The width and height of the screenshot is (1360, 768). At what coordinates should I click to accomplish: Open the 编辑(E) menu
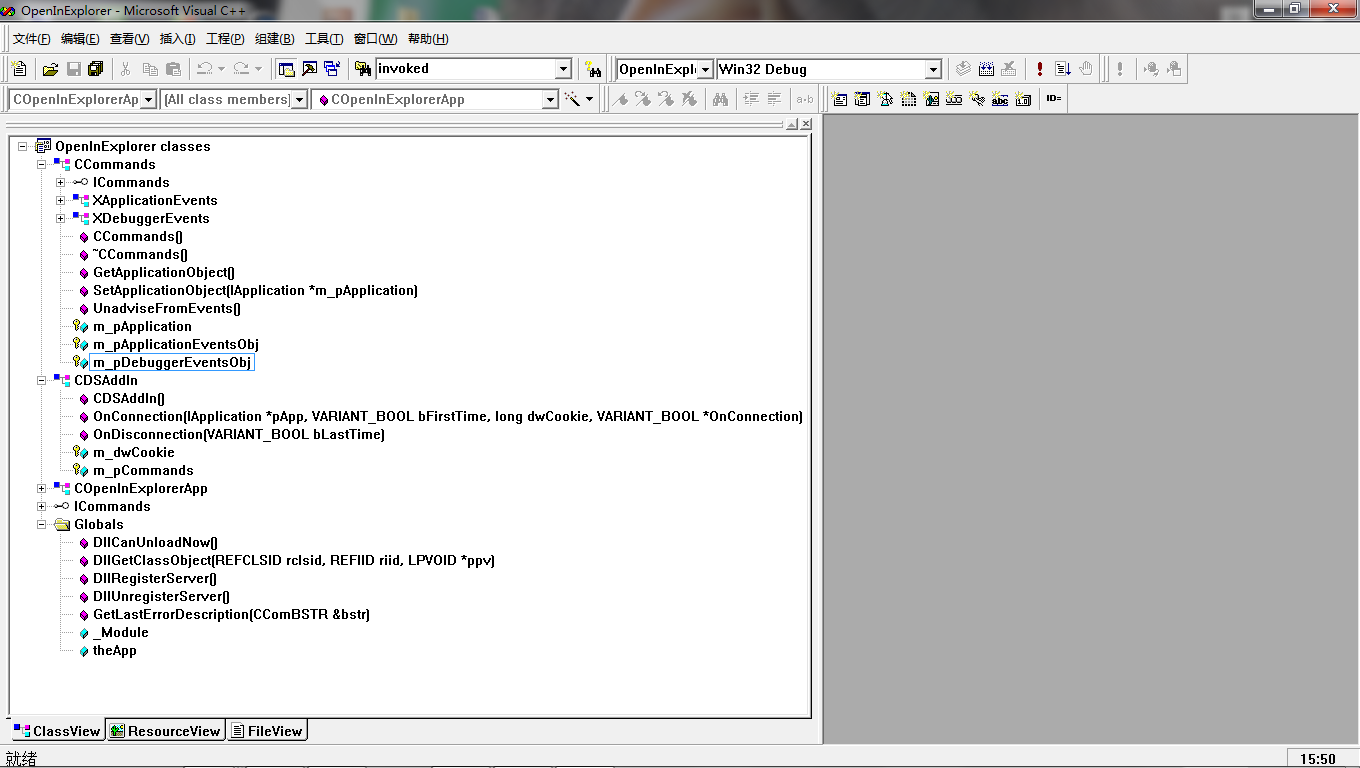coord(80,39)
